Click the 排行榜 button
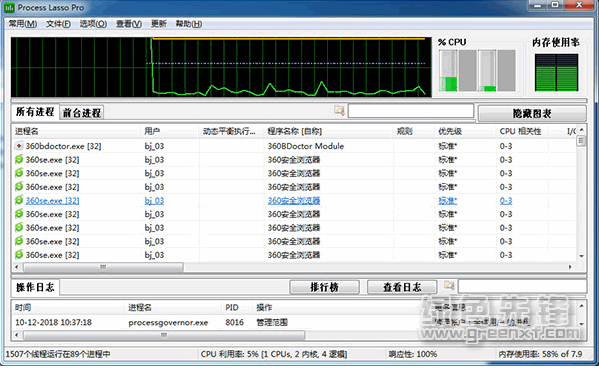The width and height of the screenshot is (599, 368). coord(324,287)
